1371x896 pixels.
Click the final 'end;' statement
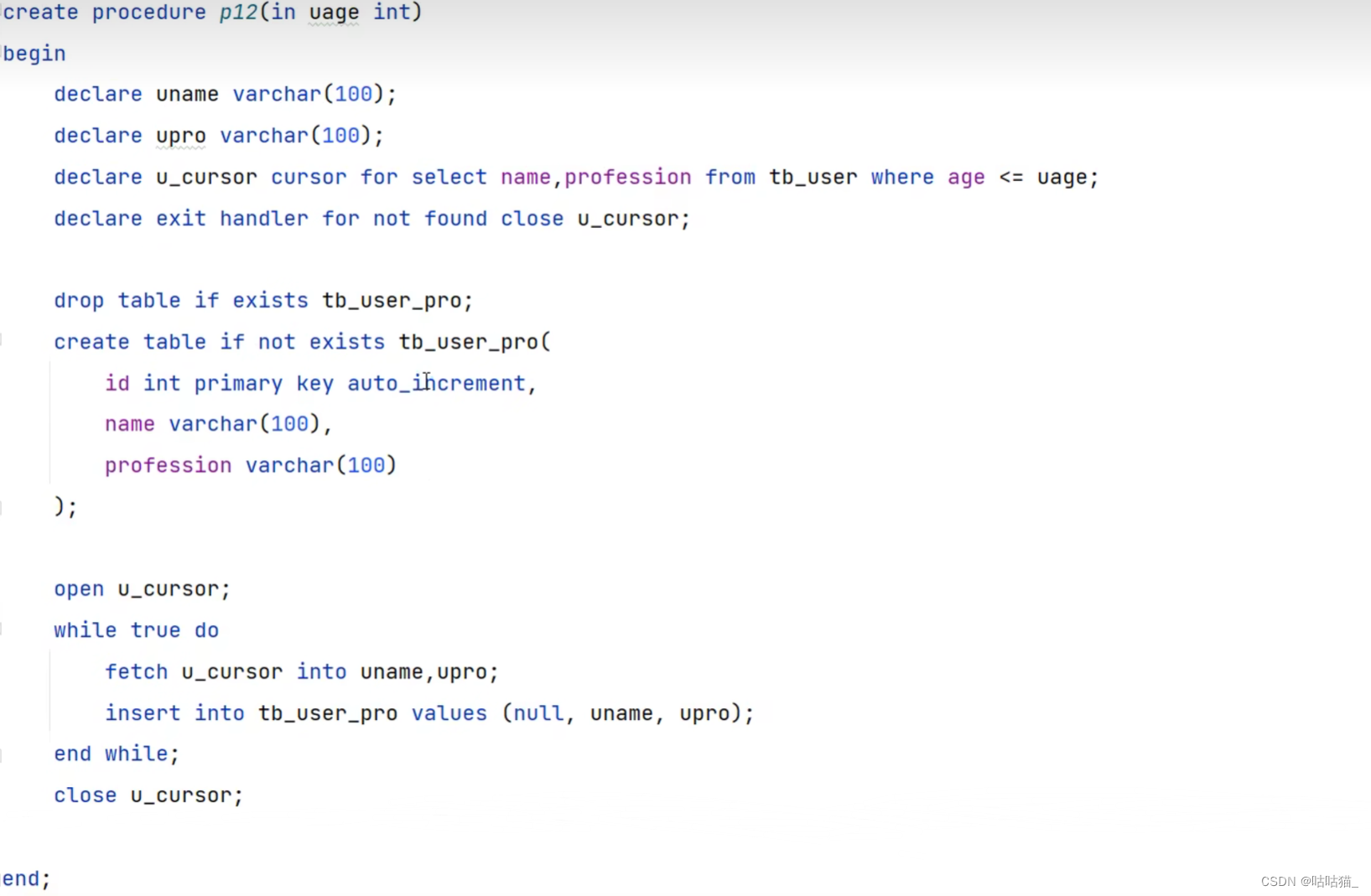(x=26, y=878)
